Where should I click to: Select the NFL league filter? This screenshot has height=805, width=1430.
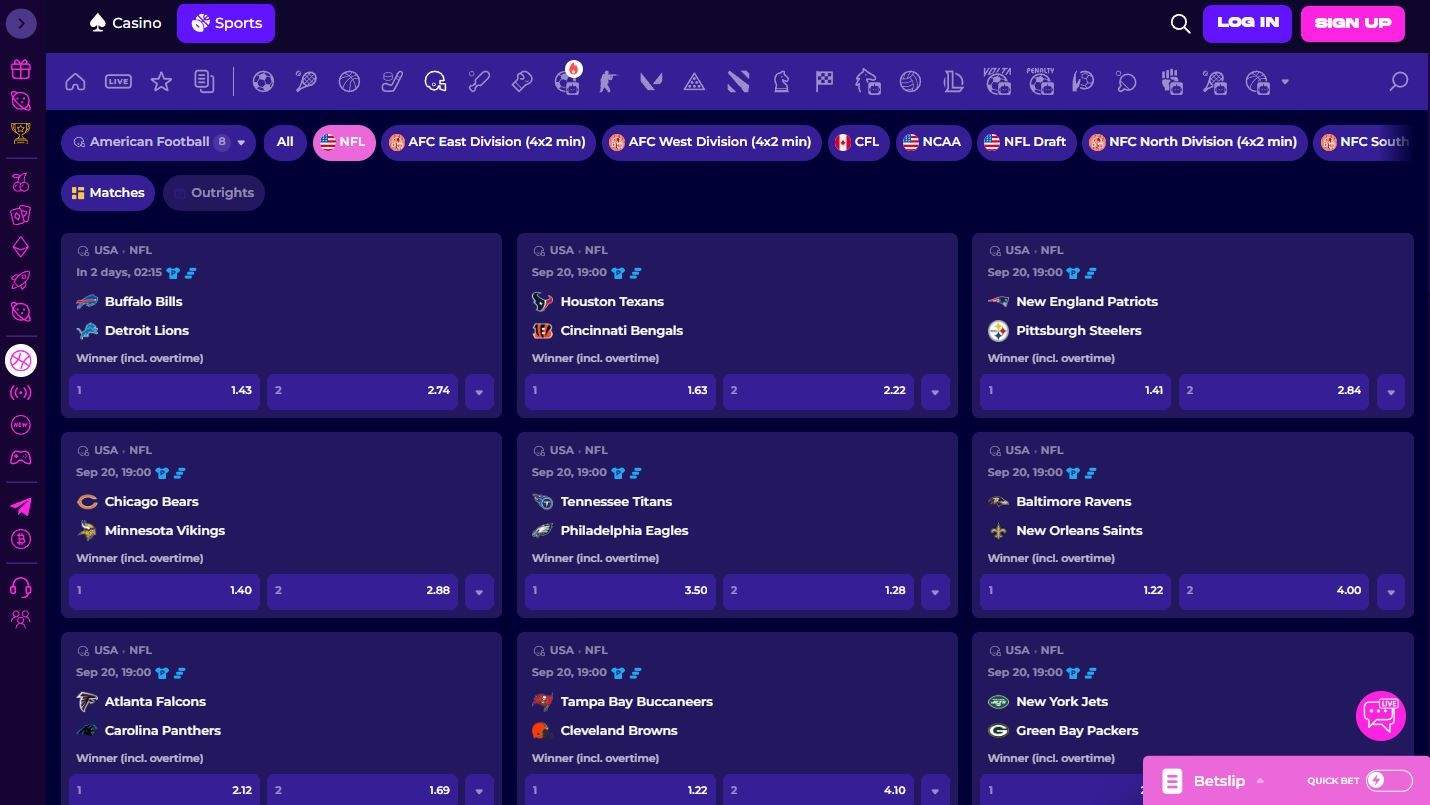coord(344,142)
